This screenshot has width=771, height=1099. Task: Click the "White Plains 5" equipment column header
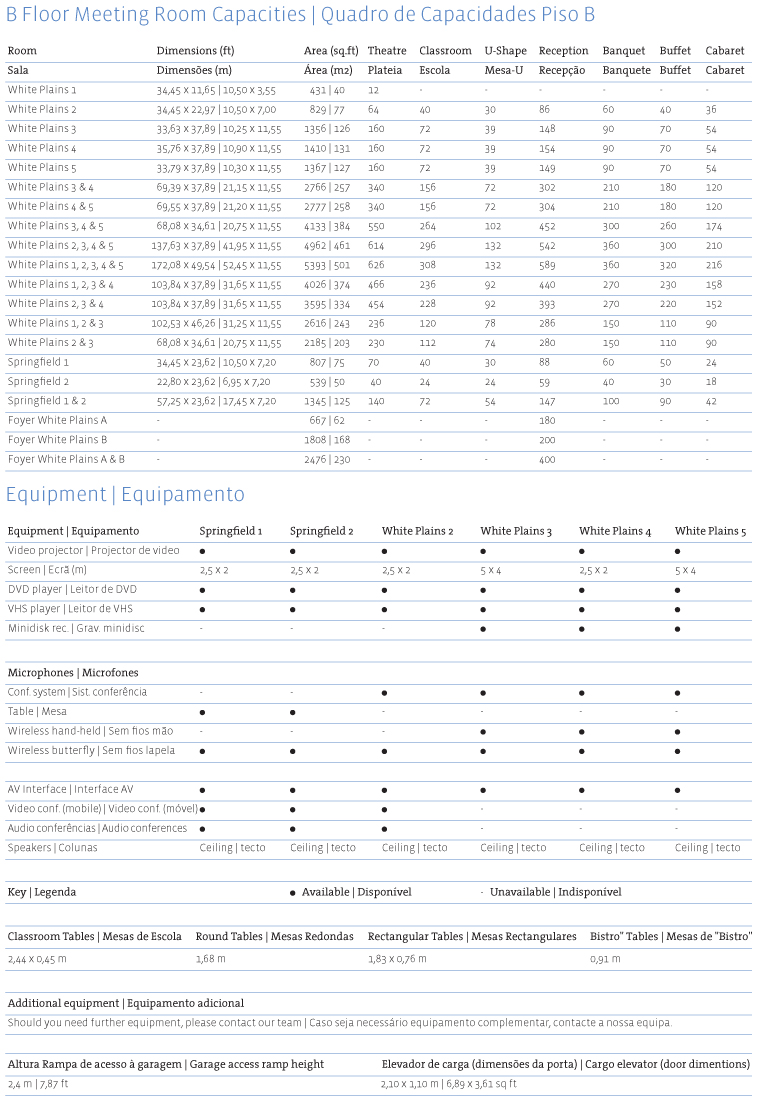click(x=710, y=531)
